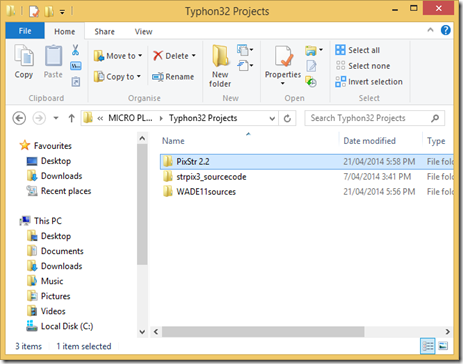Expand the Delete dropdown arrow
This screenshot has height=364, width=463.
pyautogui.click(x=194, y=56)
